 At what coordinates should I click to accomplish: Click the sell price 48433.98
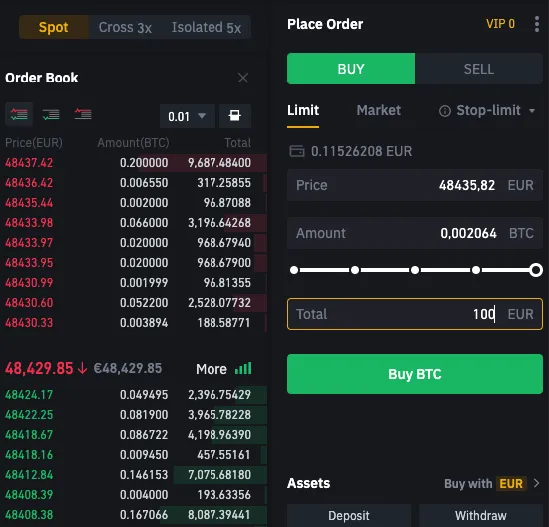29,223
